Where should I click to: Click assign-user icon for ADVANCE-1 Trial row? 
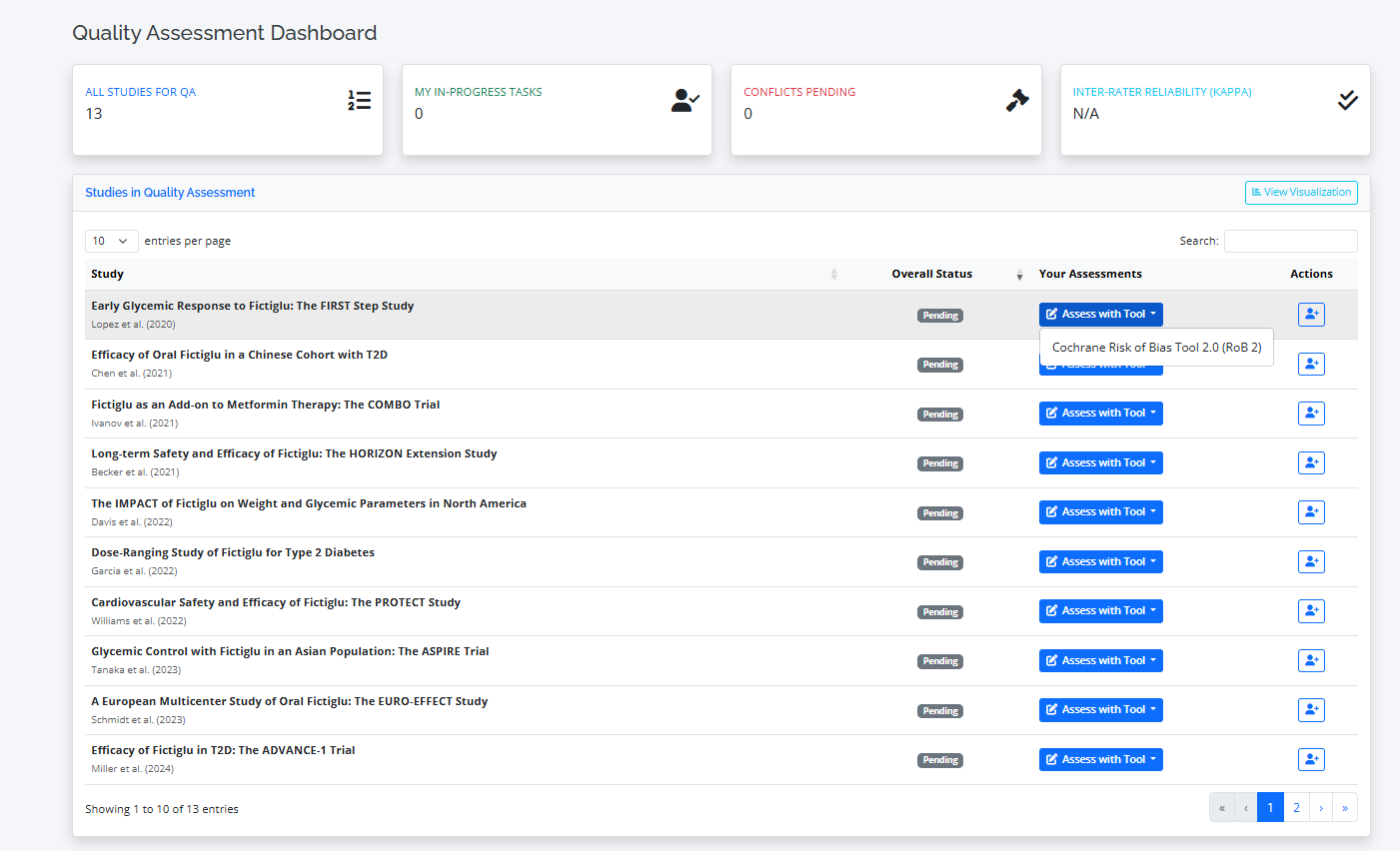(x=1310, y=759)
